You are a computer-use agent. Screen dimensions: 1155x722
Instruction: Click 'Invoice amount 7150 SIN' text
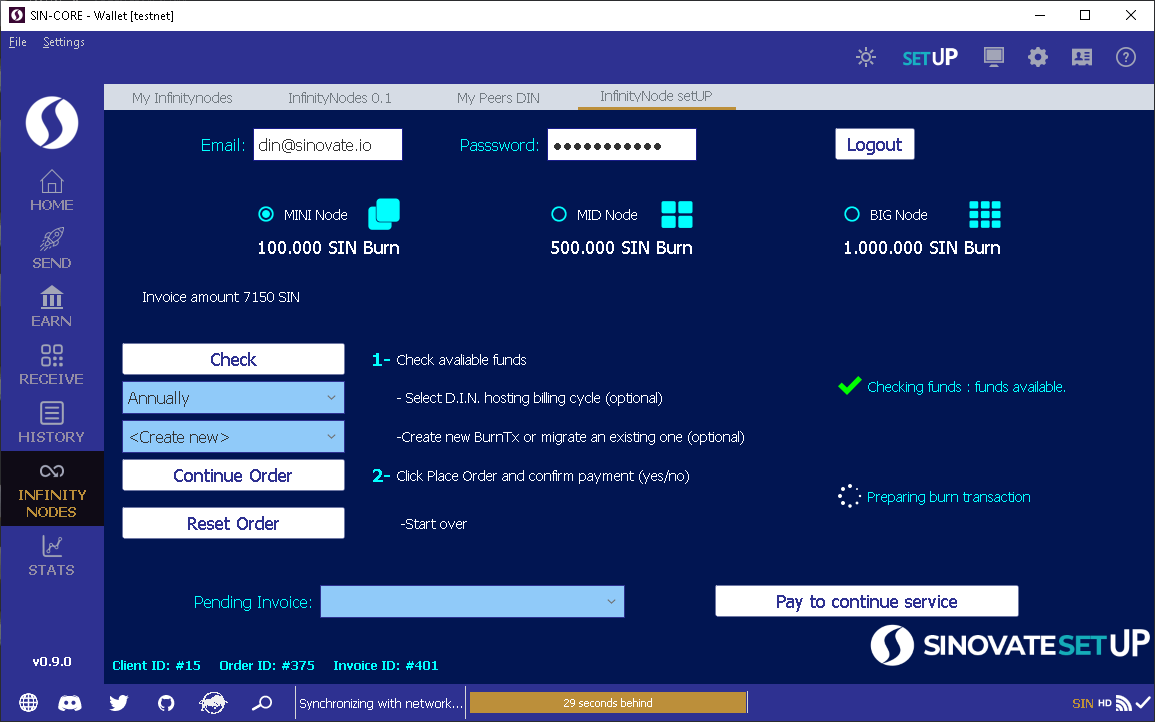[221, 297]
